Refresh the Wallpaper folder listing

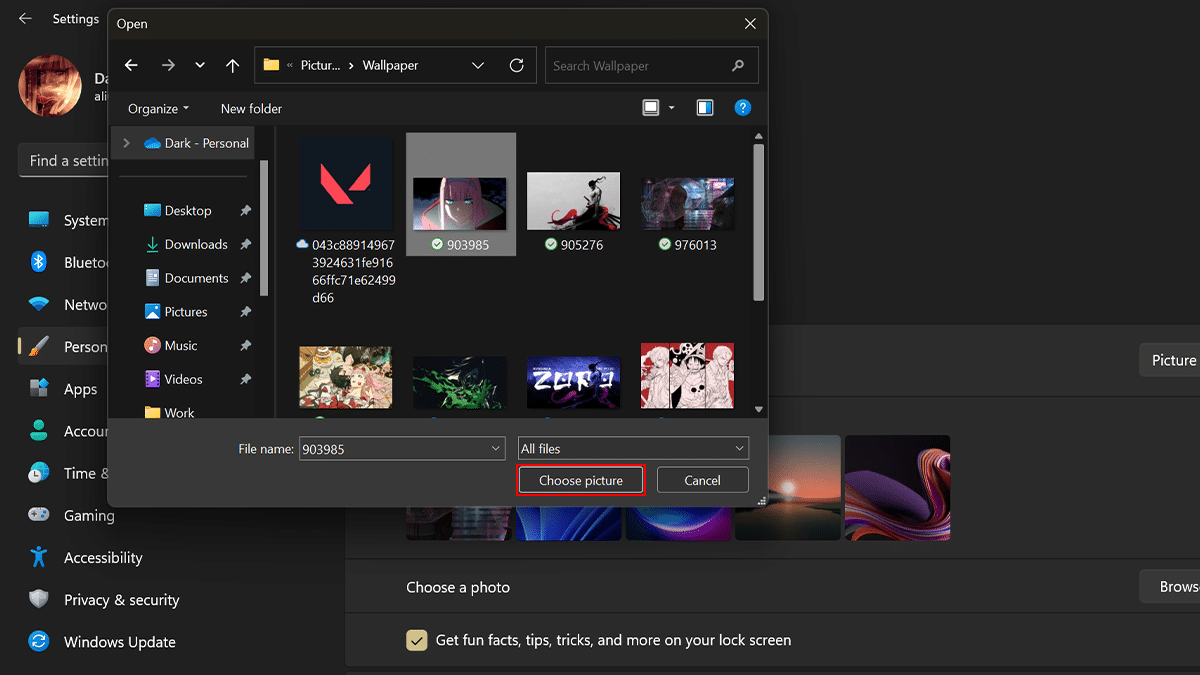pyautogui.click(x=516, y=66)
